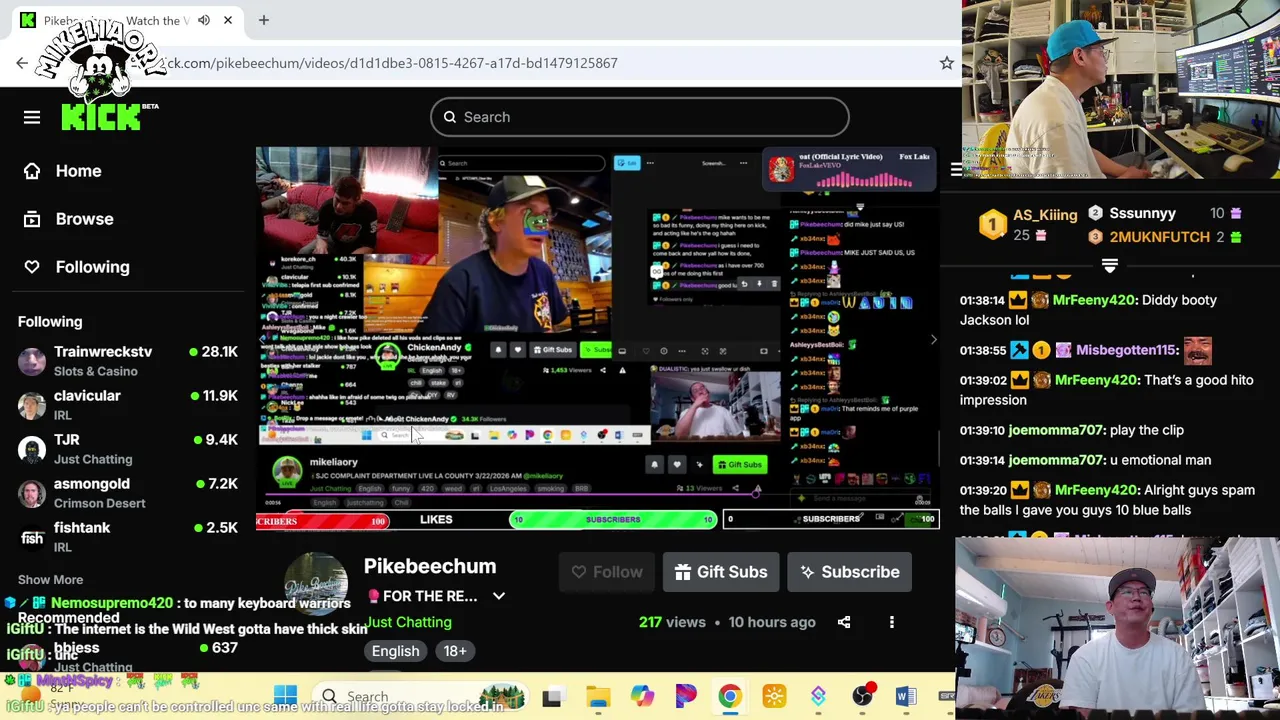Click the '10 hours ago' text
Image resolution: width=1280 pixels, height=720 pixels.
pos(772,622)
